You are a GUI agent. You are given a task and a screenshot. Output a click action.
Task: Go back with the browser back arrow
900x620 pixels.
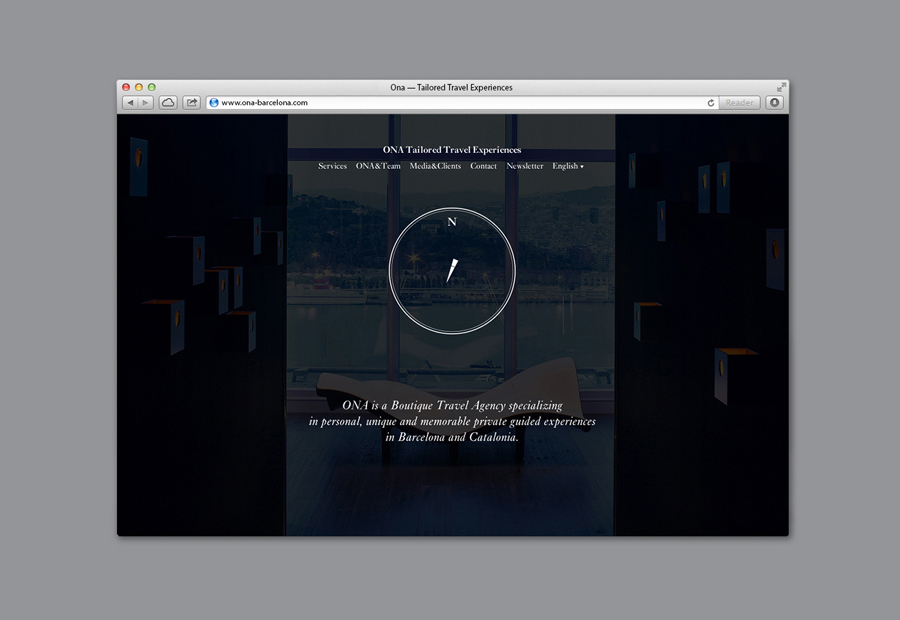pos(130,103)
